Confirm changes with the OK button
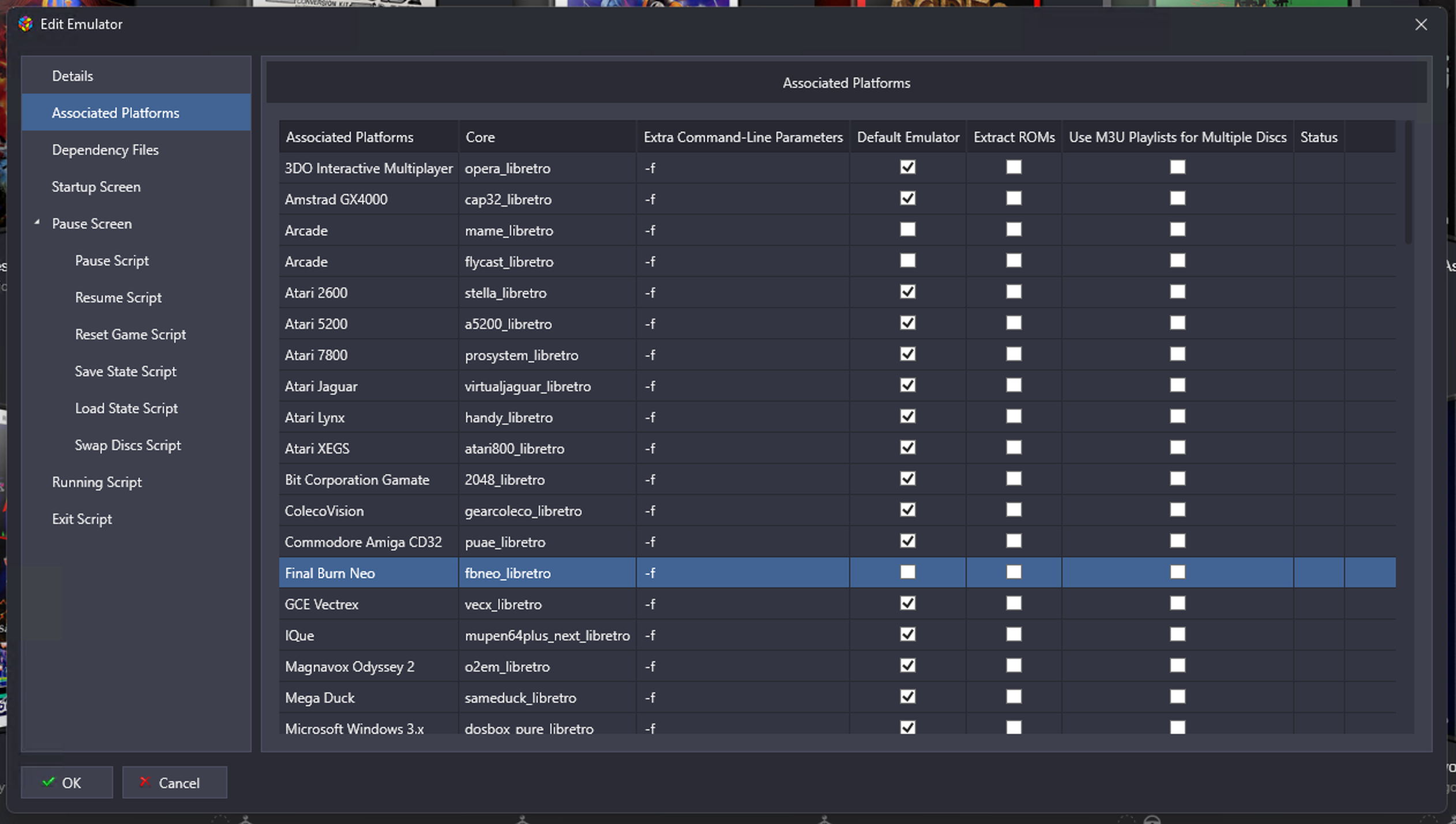The image size is (1456, 824). [x=67, y=782]
